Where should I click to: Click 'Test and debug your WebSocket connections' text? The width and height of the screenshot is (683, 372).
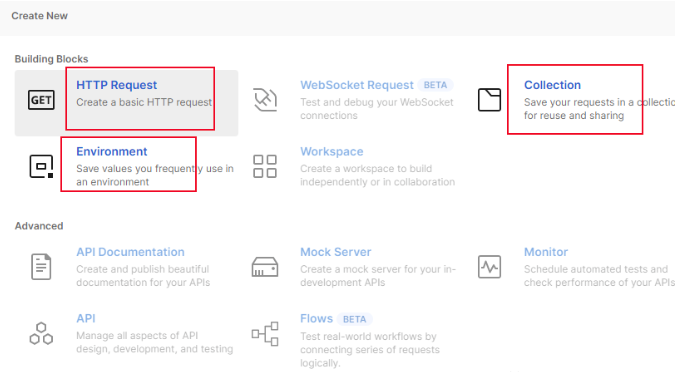[377, 109]
